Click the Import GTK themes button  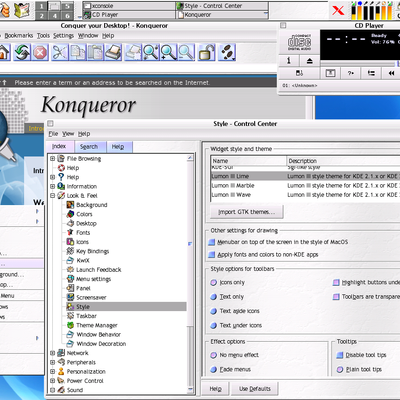point(247,212)
